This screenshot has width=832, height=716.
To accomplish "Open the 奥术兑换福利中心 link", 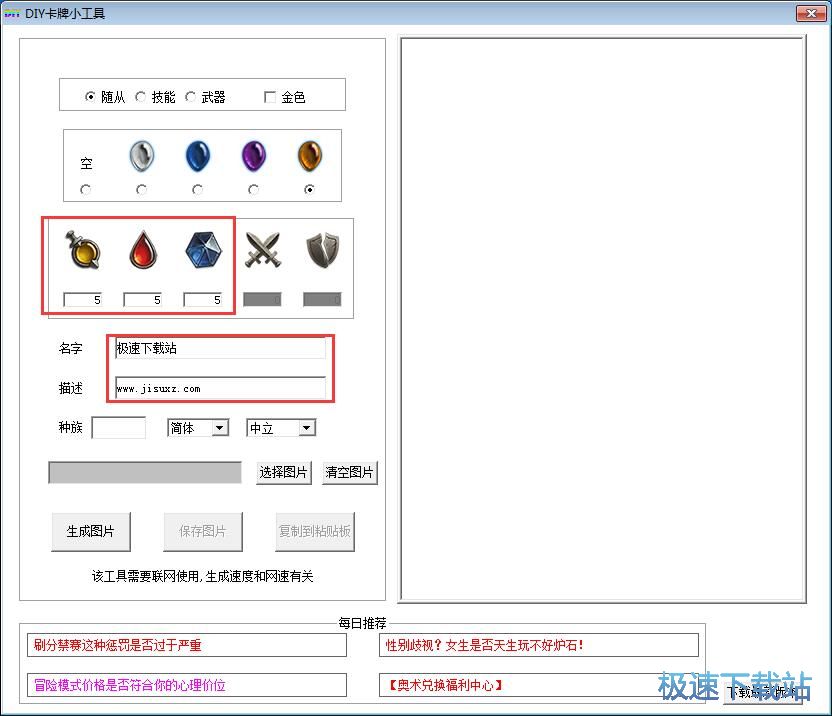I will pos(539,685).
